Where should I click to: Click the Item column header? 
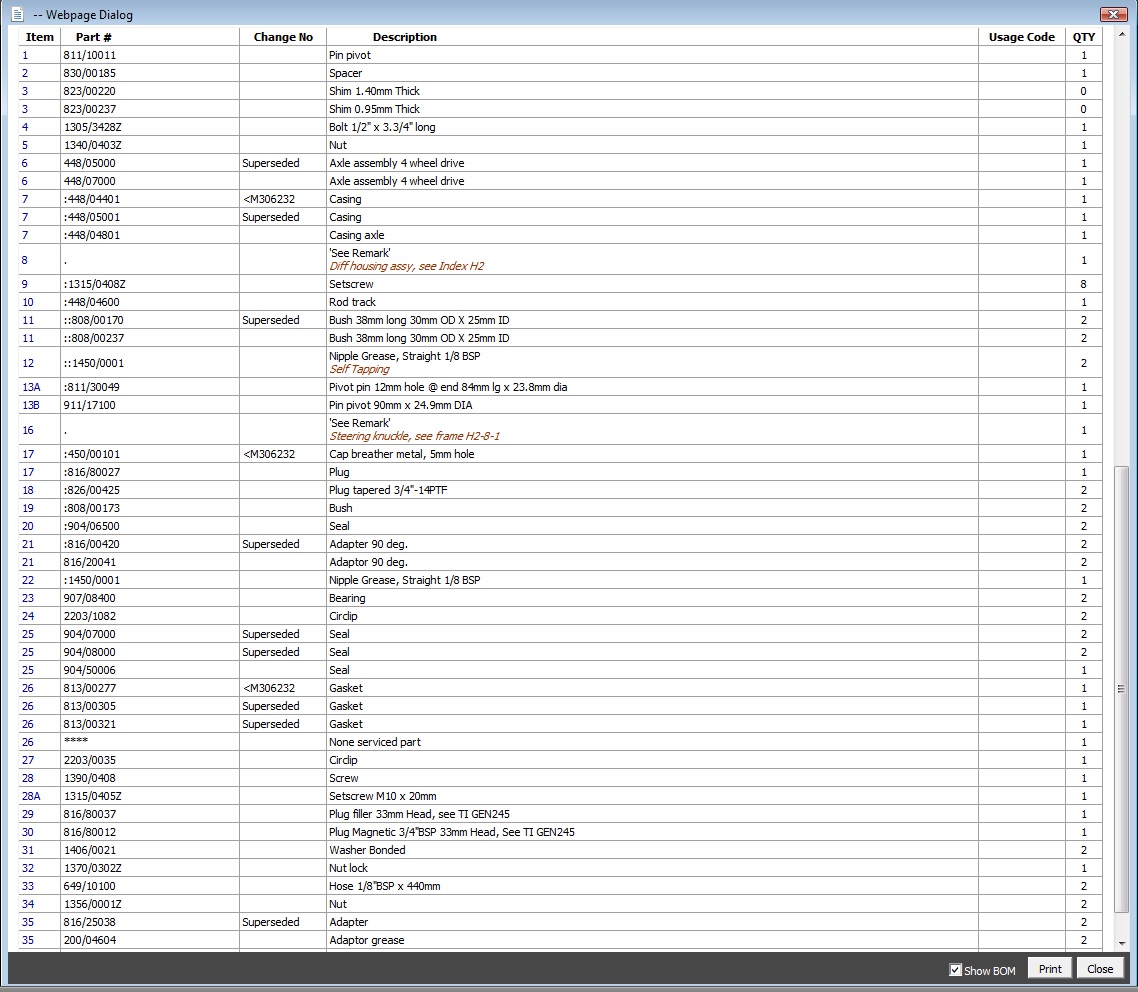pos(40,37)
